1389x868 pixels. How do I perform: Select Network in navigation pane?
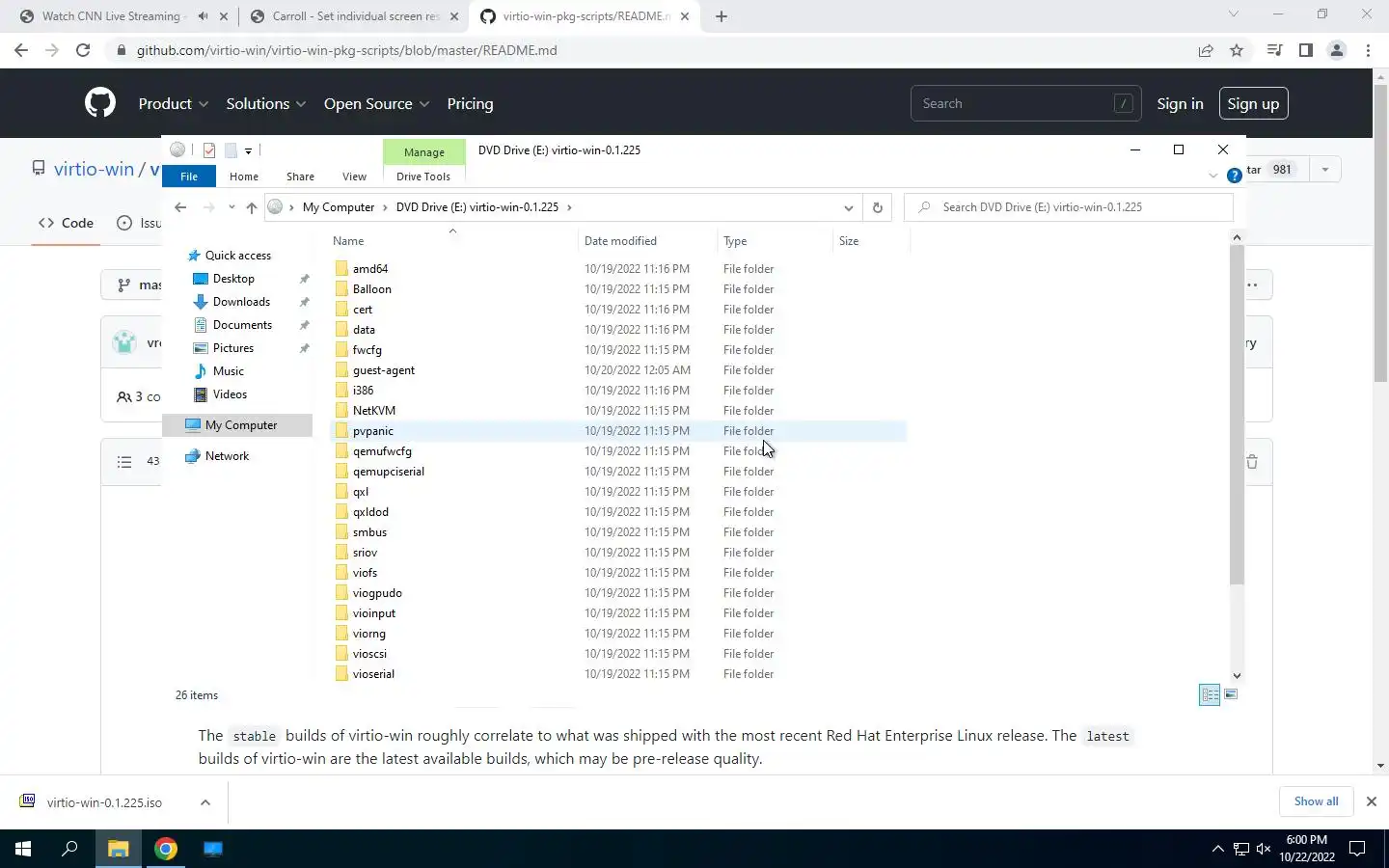(227, 456)
